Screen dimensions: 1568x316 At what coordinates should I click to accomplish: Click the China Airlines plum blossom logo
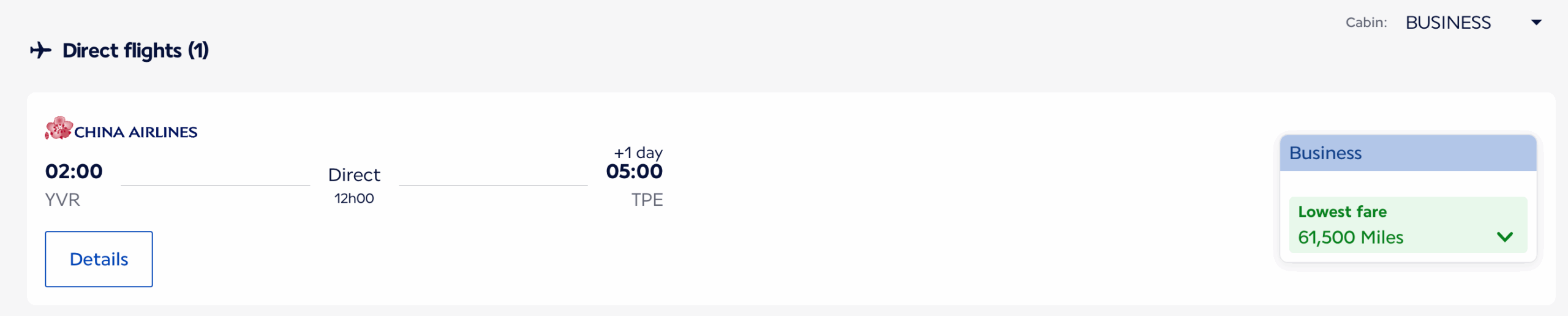(x=58, y=129)
